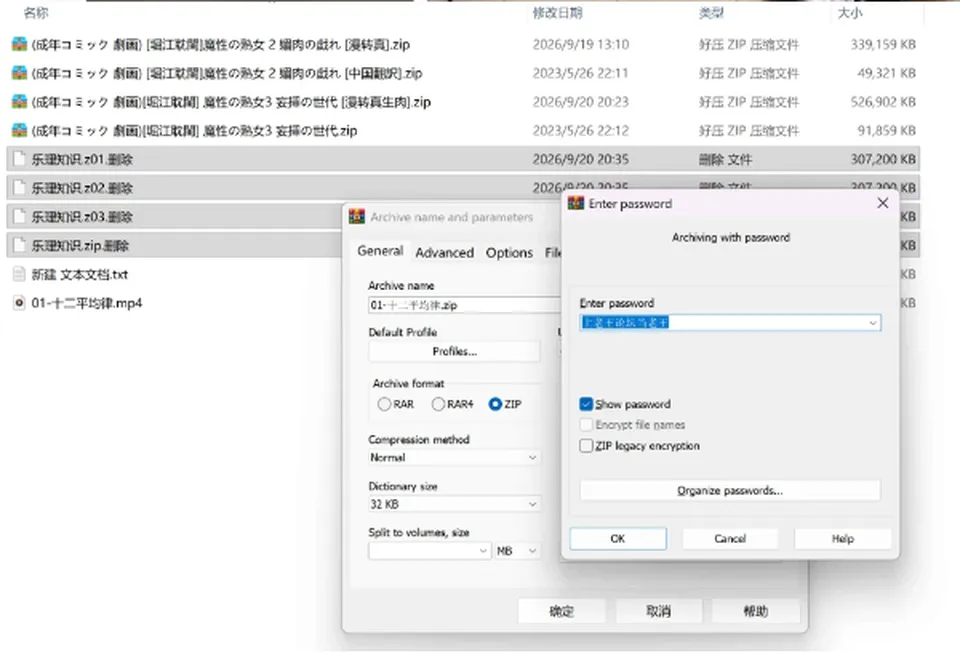Click the zip icon of the 91,859 KB archive
The image size is (960, 653).
click(x=20, y=130)
